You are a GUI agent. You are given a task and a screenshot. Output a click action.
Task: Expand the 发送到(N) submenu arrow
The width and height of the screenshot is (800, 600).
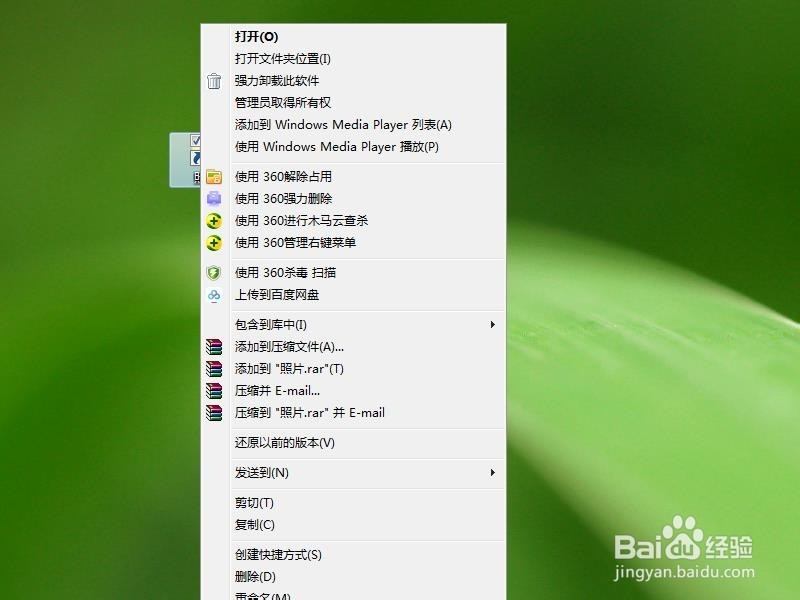pos(492,472)
